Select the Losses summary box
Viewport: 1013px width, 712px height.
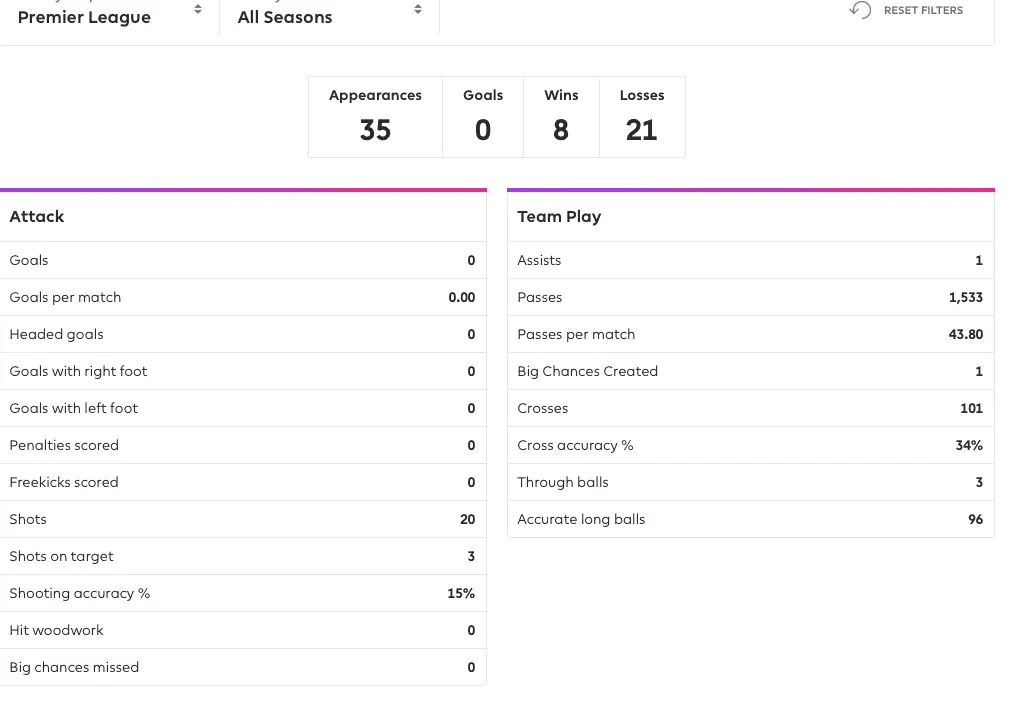(642, 117)
